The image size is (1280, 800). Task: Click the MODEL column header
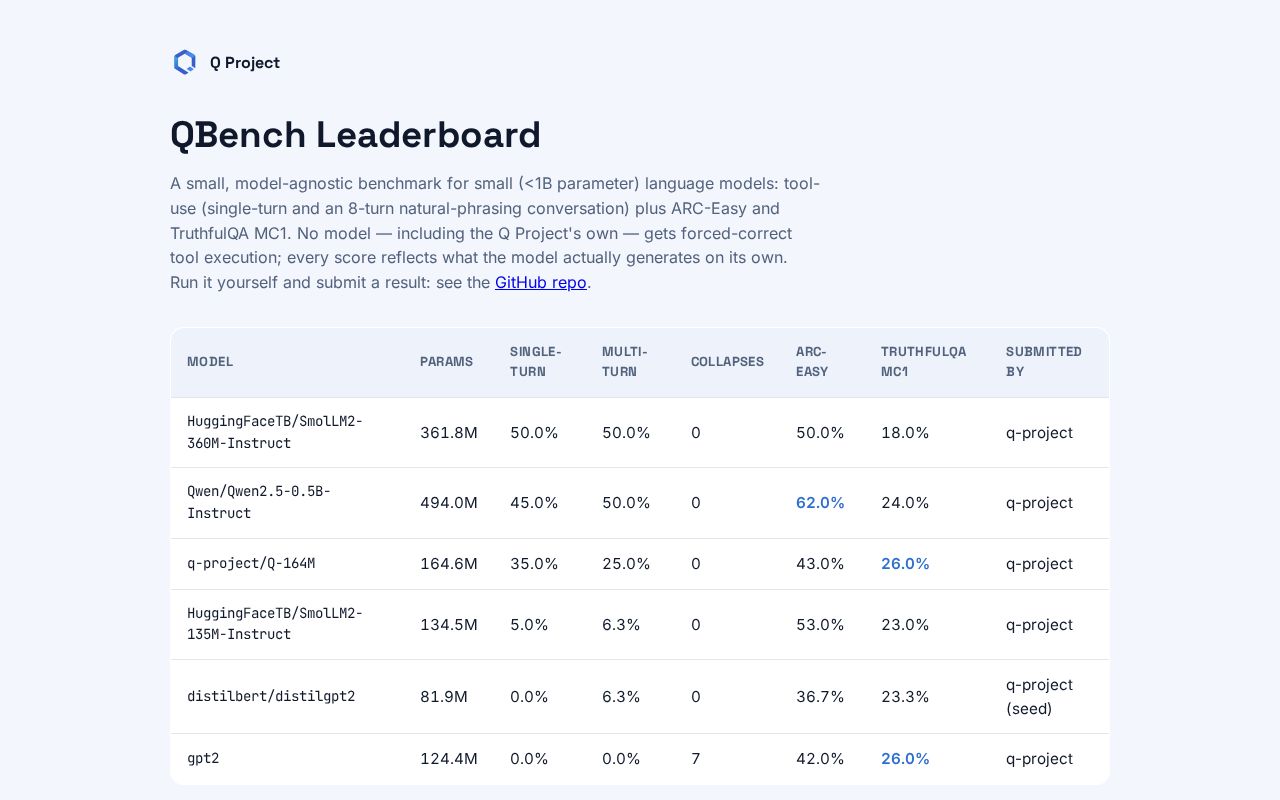210,362
